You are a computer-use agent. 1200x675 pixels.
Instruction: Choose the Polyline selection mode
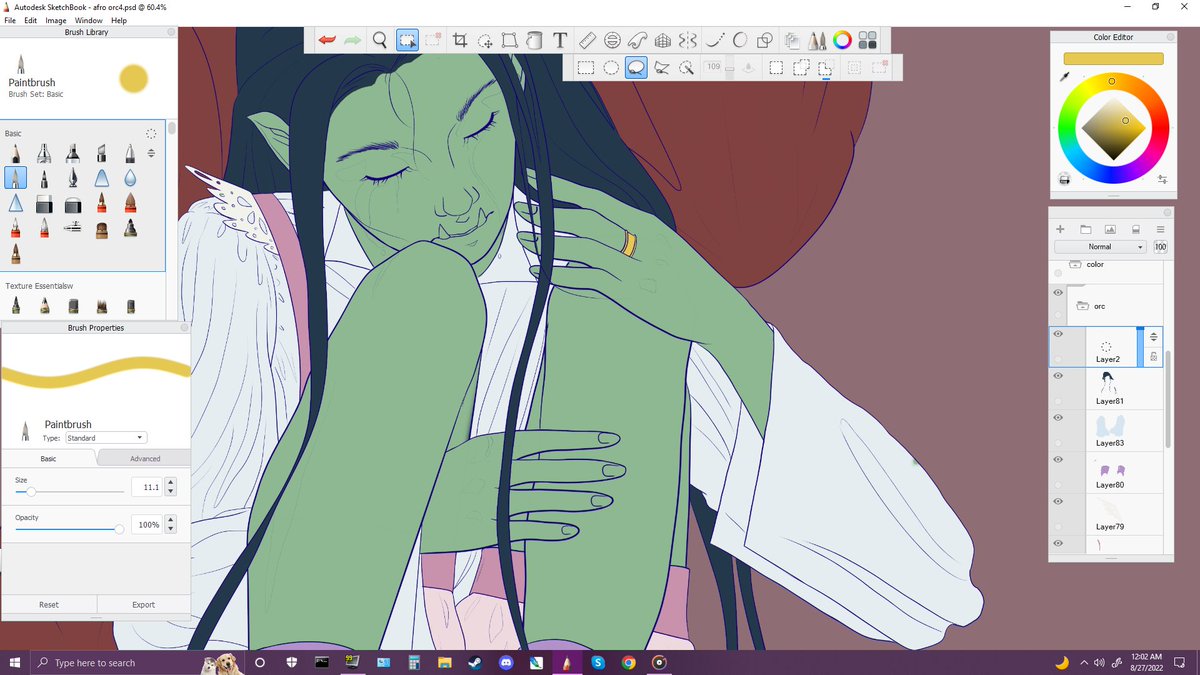pos(661,68)
